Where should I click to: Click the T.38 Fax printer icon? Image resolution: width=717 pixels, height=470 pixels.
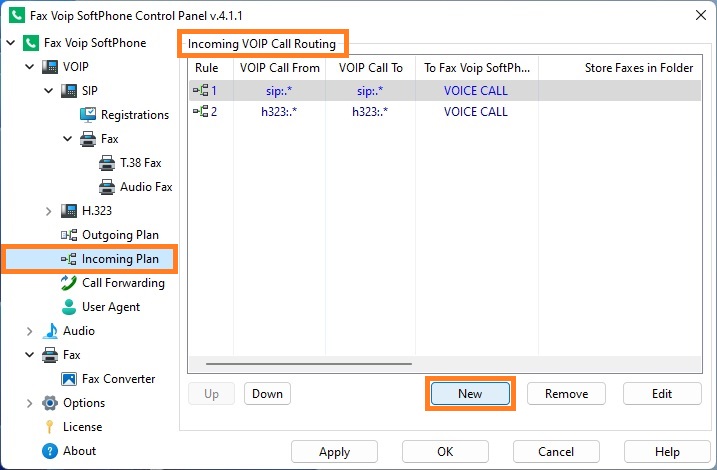click(107, 163)
